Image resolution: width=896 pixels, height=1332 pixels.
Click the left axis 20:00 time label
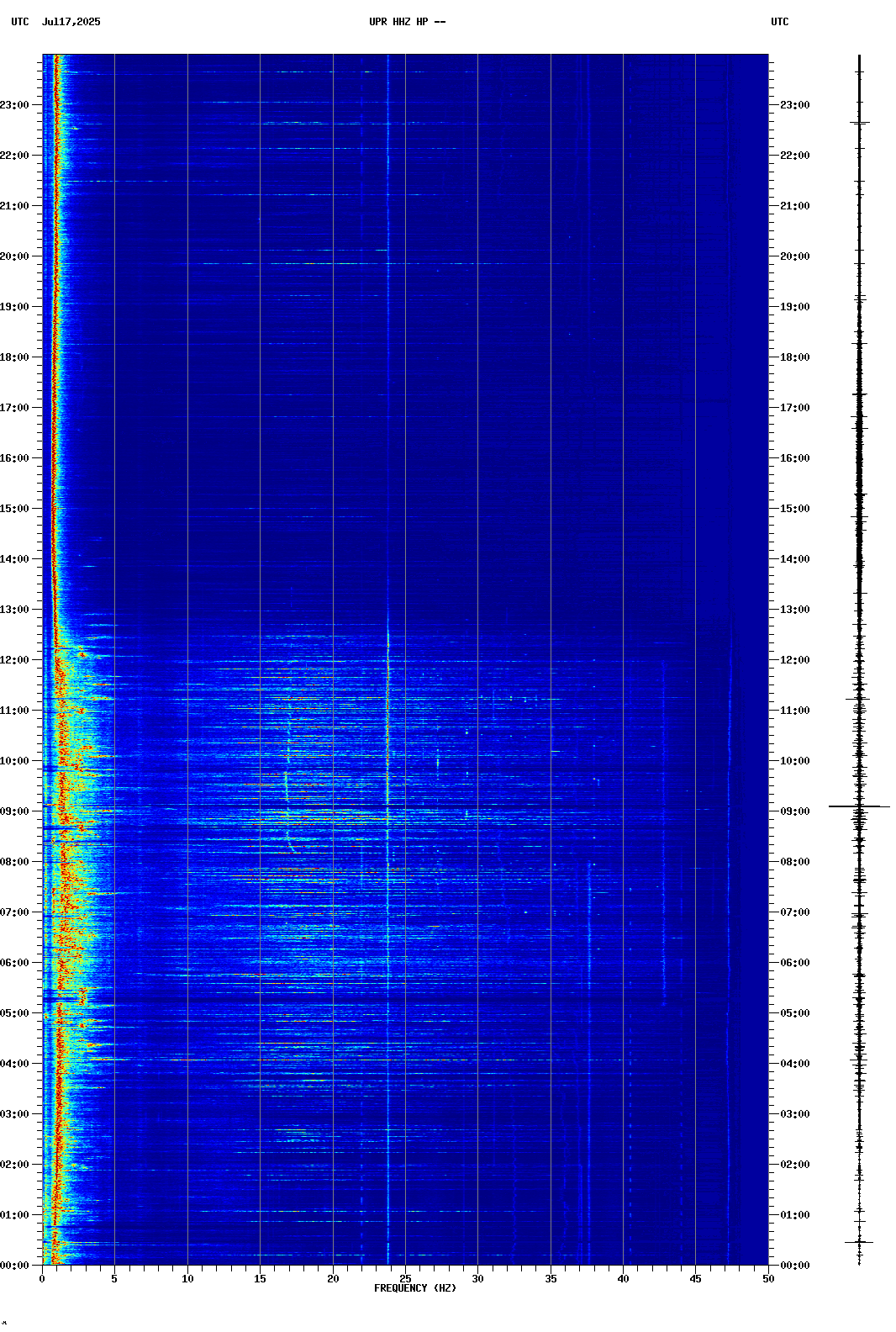click(15, 256)
